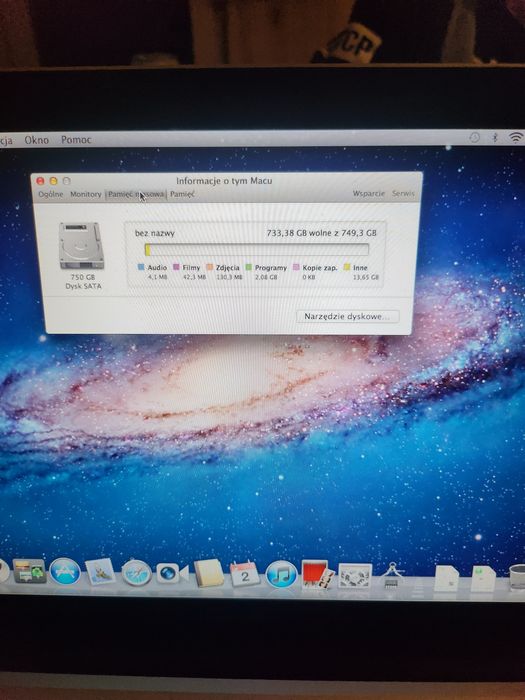Click the storage usage bar
Screen dimensions: 525x700
click(257, 250)
